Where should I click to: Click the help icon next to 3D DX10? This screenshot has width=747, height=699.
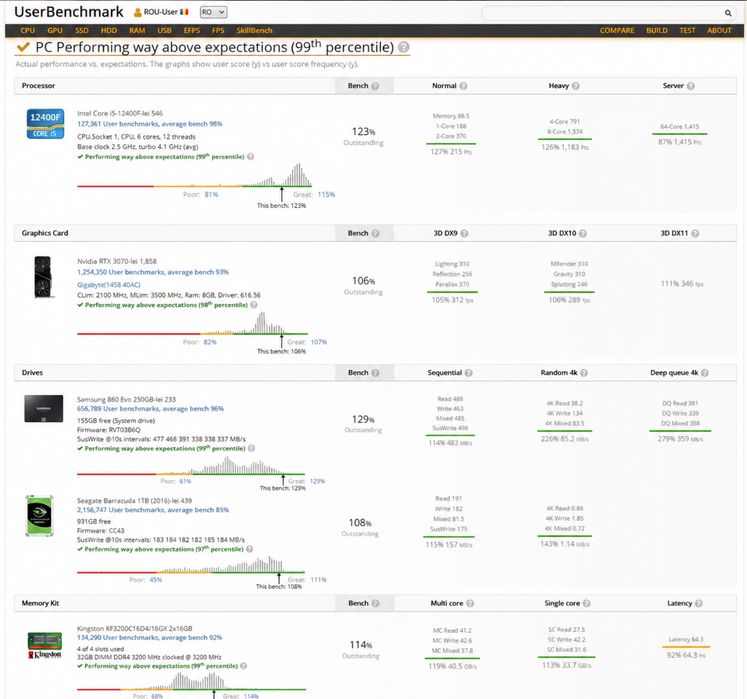tap(583, 233)
